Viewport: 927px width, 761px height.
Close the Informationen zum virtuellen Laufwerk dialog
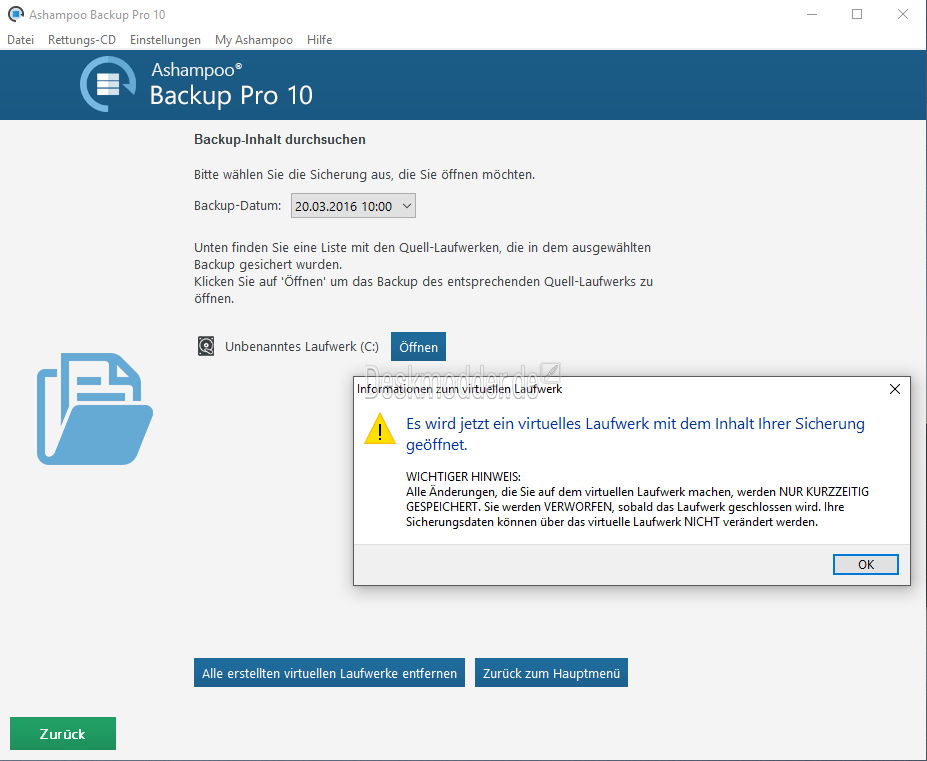[895, 389]
